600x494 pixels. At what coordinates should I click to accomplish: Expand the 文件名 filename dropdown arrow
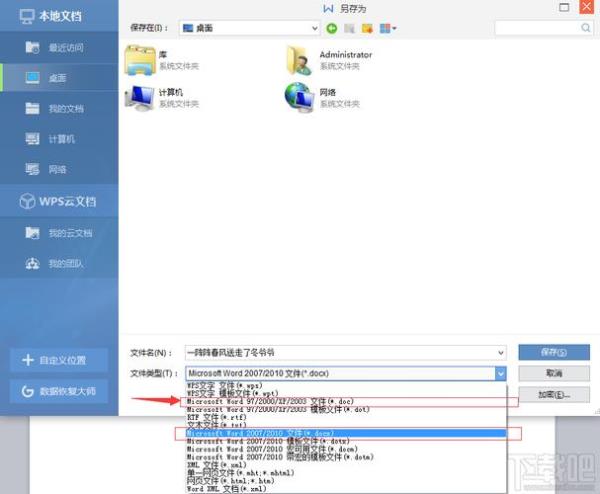pos(500,353)
